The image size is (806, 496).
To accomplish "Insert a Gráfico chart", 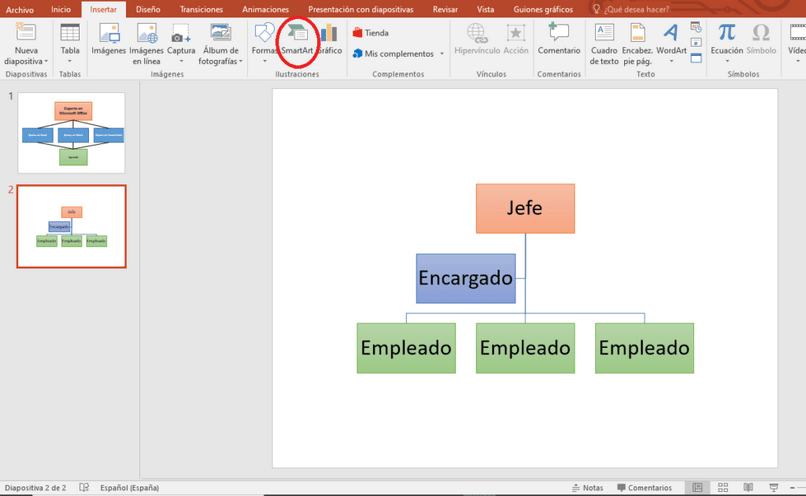I will (x=329, y=40).
